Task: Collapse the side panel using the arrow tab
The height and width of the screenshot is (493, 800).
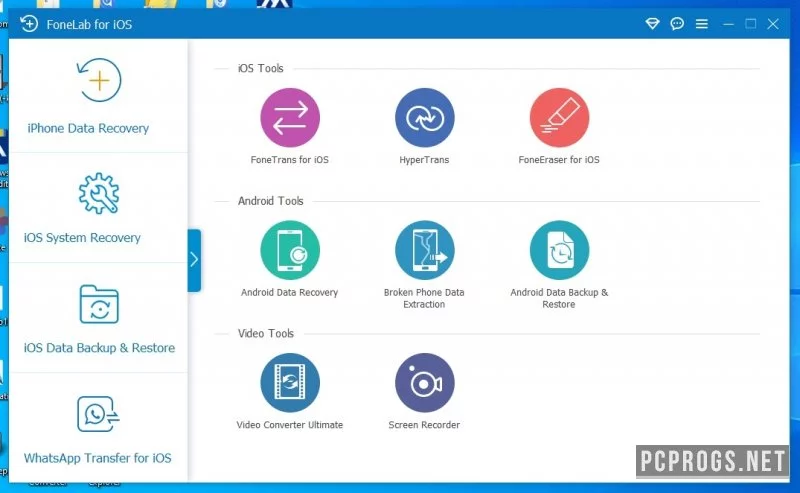Action: pos(194,260)
